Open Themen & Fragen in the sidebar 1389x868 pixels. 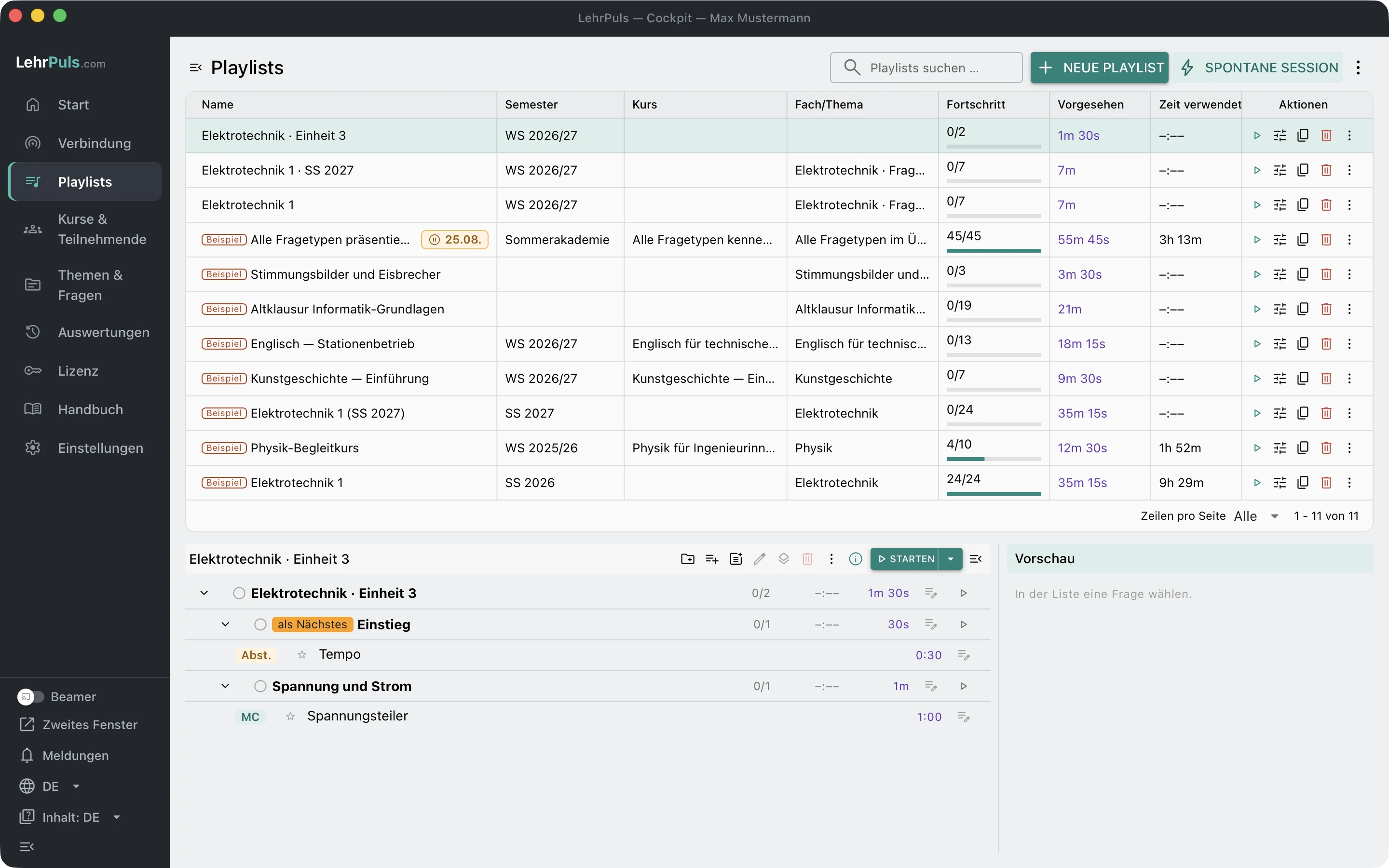click(x=85, y=285)
